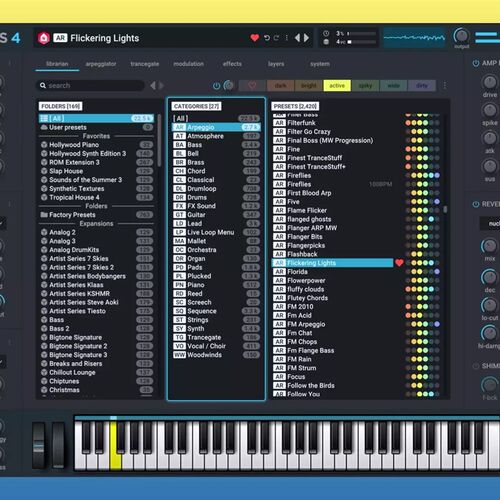Go to the next preset with the header right arrow
500x500 pixels.
306,38
